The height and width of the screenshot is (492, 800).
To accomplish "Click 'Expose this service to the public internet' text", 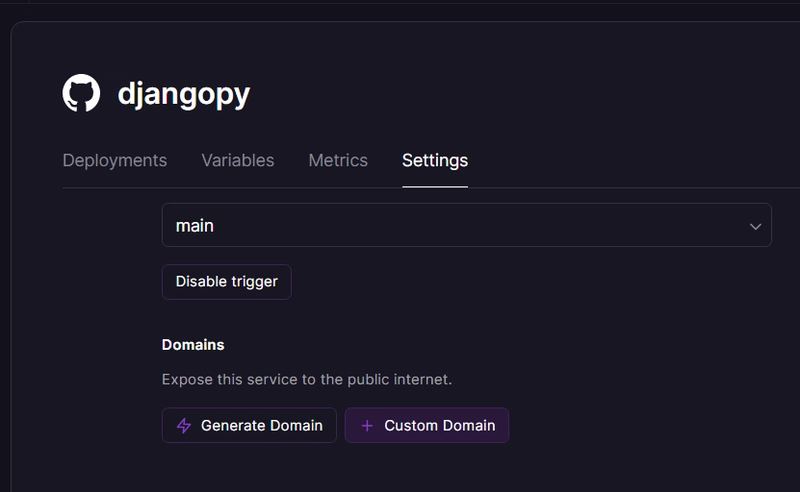I will pos(307,379).
